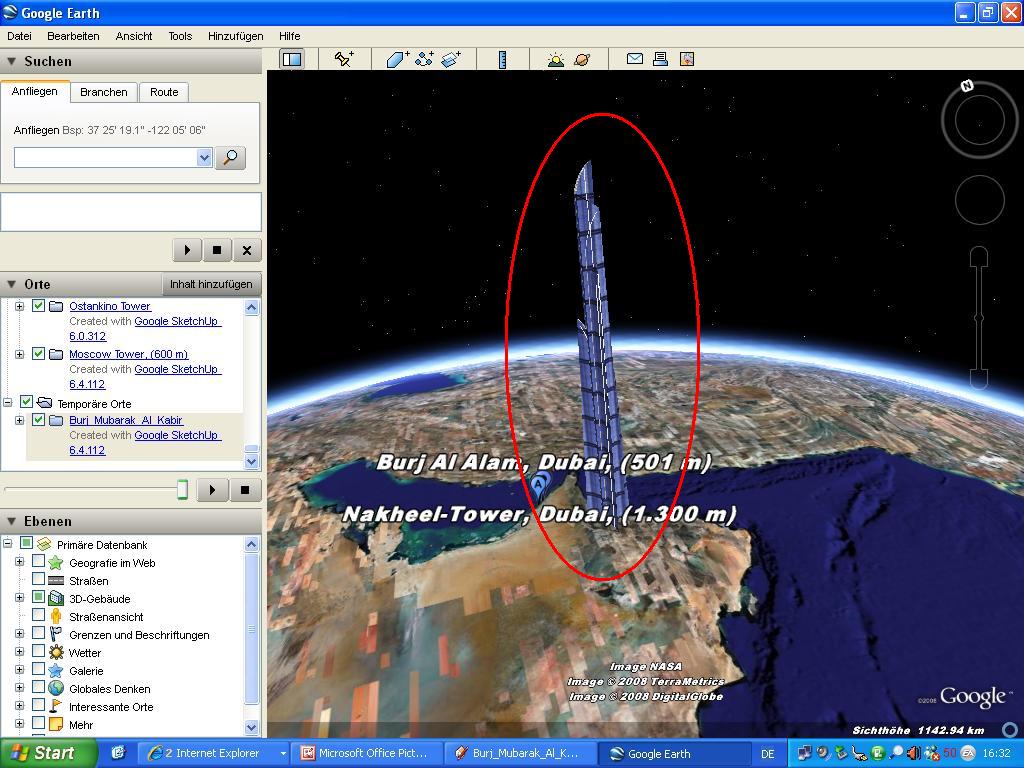Click the move joystick ring control

click(x=979, y=199)
